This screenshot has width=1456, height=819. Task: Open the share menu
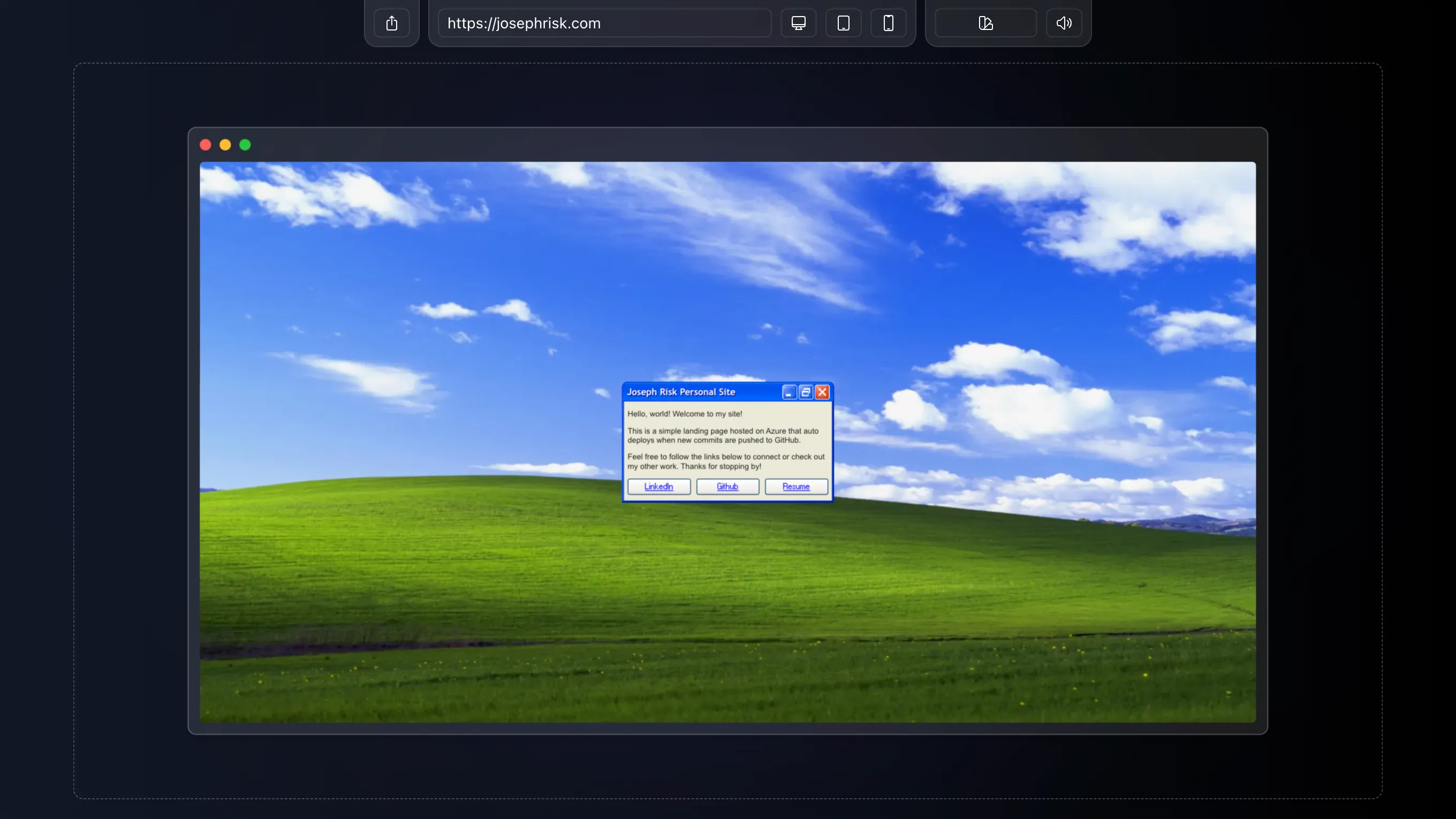click(392, 23)
